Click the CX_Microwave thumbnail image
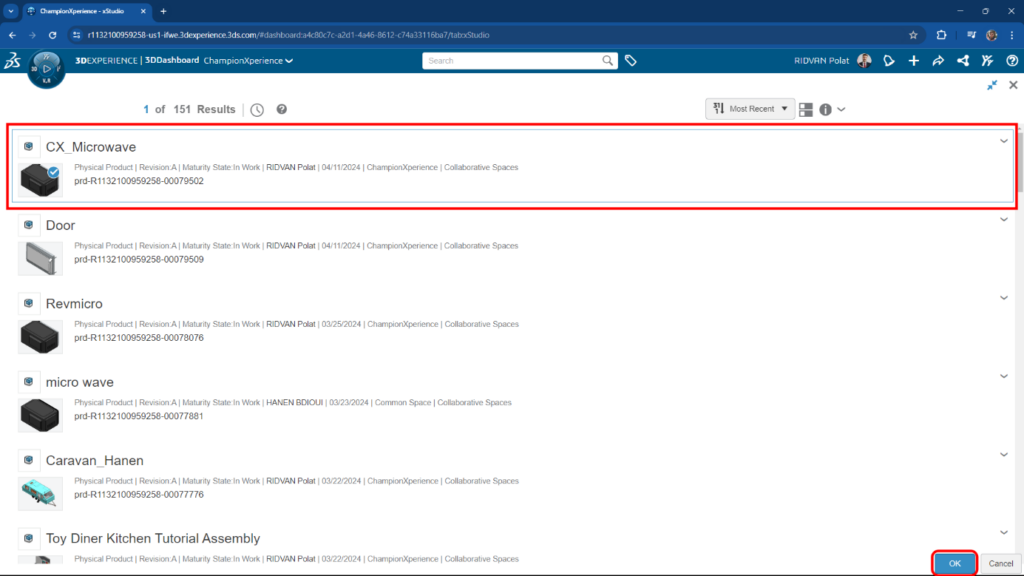The width and height of the screenshot is (1024, 576). coord(40,180)
